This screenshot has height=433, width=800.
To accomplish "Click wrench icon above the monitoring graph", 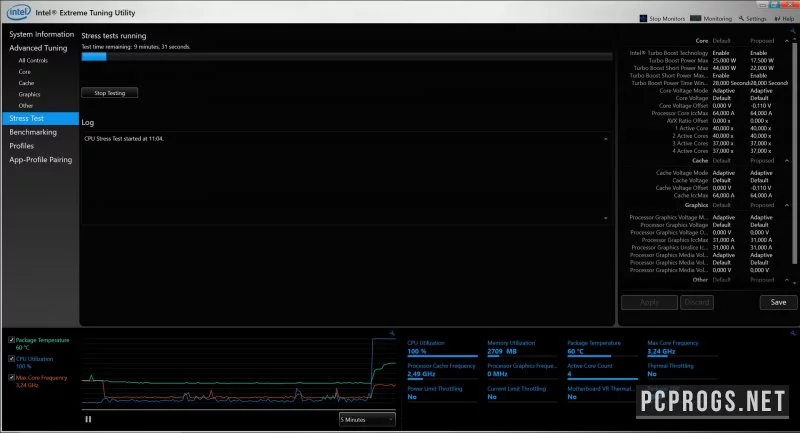I will [x=392, y=333].
